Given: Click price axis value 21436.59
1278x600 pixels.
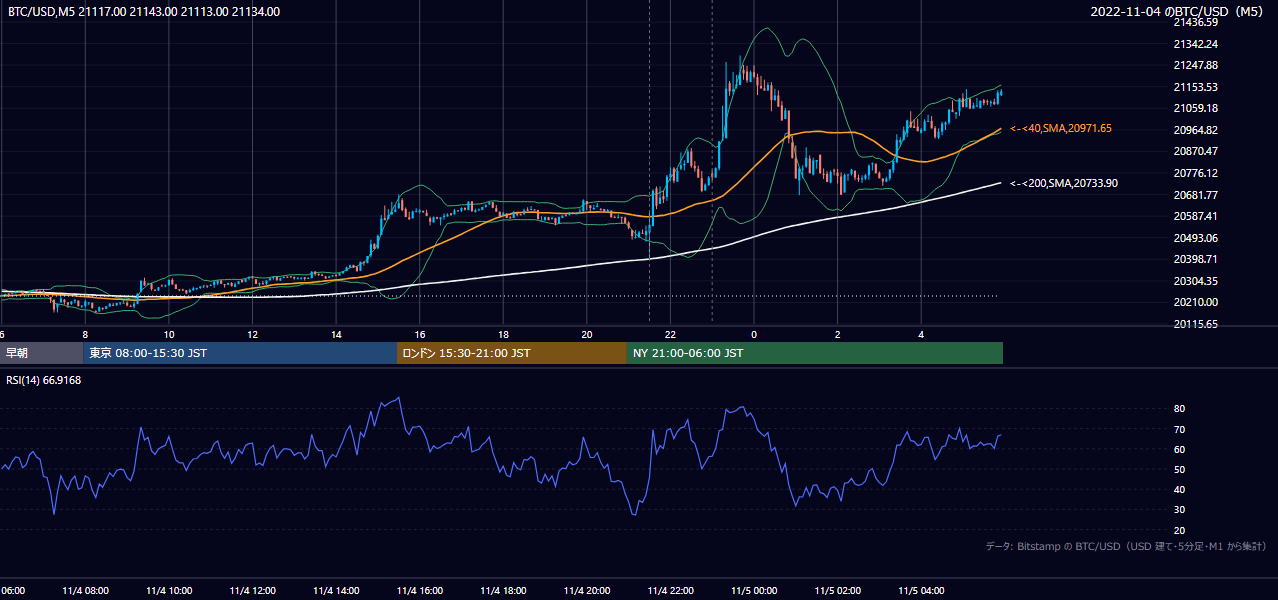Looking at the screenshot, I should click(x=1196, y=22).
